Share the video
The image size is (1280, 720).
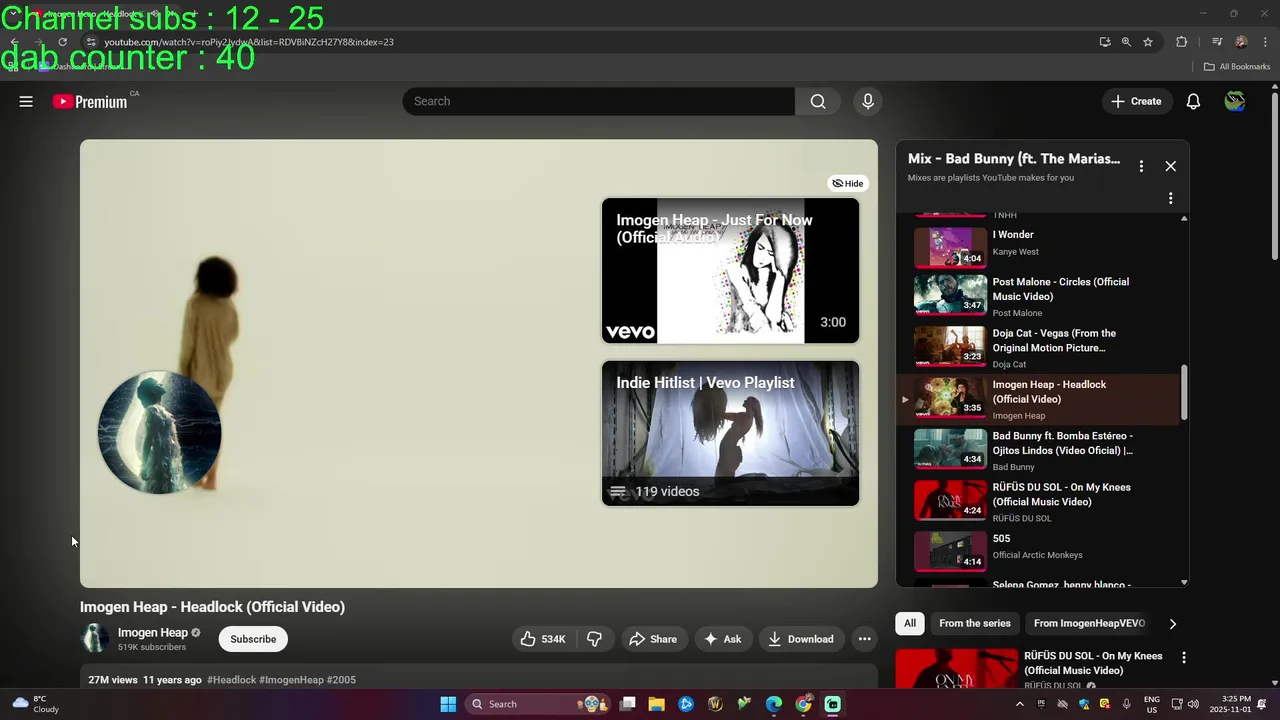[x=652, y=639]
